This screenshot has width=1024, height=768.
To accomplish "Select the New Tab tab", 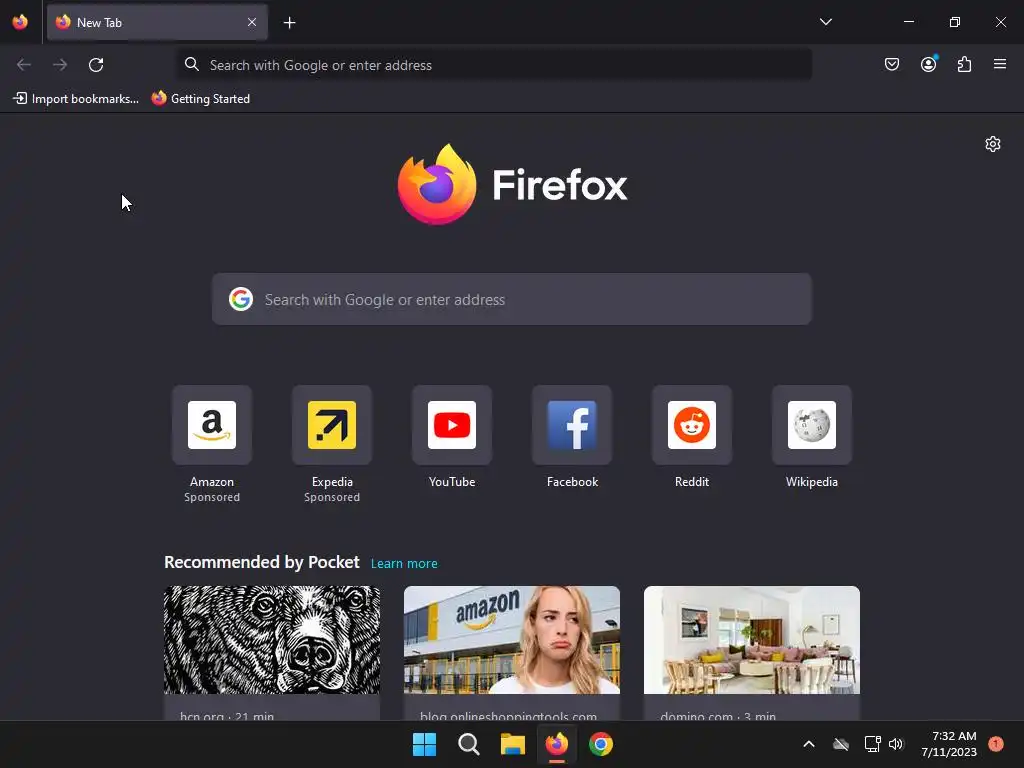I will tap(157, 22).
